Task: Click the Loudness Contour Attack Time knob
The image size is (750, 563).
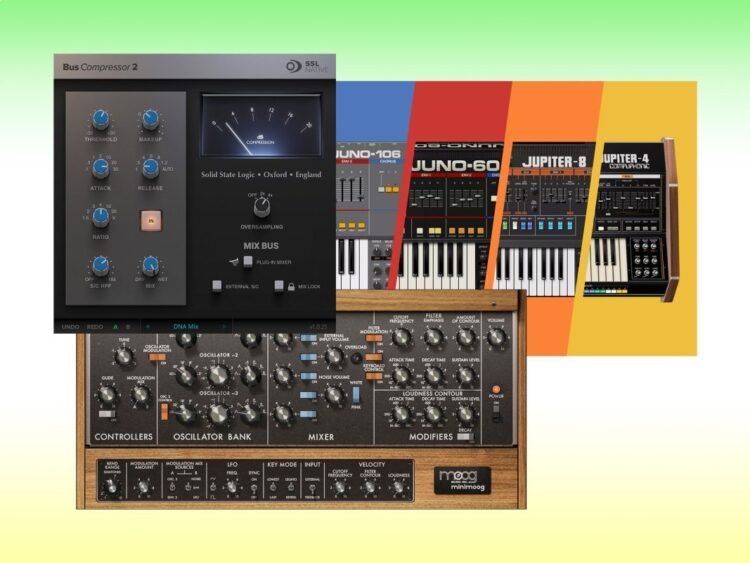Action: pyautogui.click(x=401, y=414)
